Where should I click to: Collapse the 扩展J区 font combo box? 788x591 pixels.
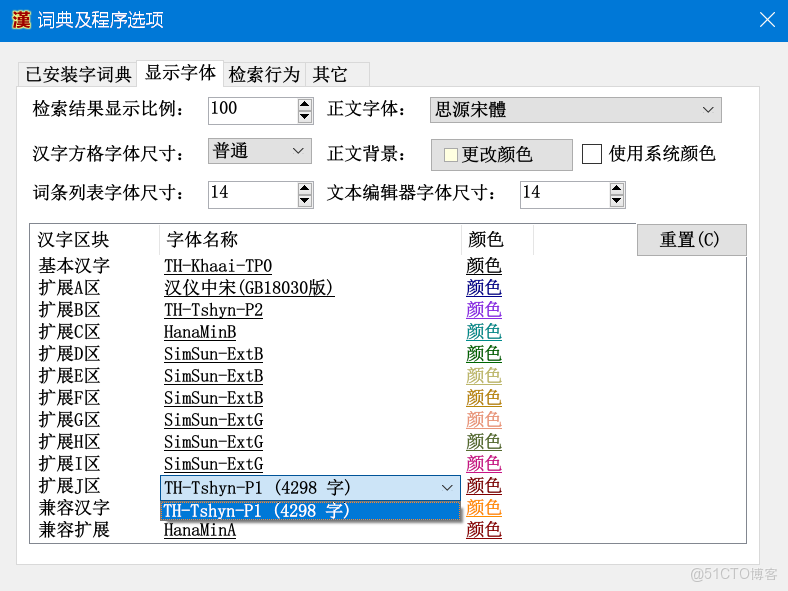click(447, 488)
